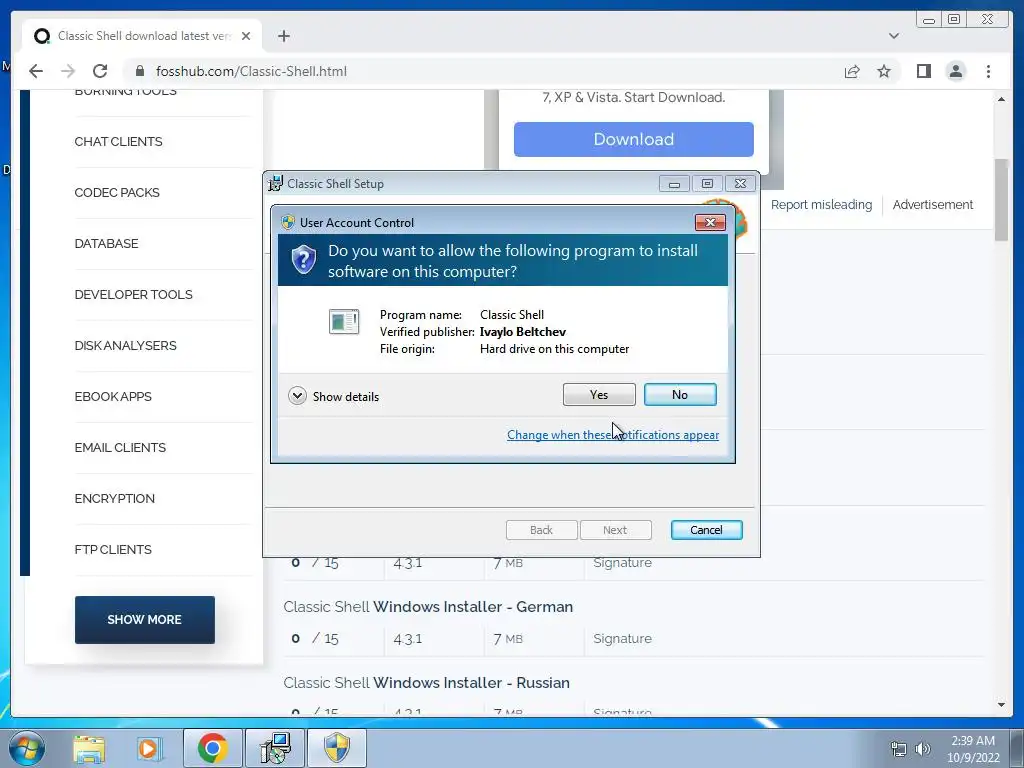This screenshot has height=768, width=1024.
Task: Click the page vertical scrollbar thumb
Action: (x=1001, y=200)
